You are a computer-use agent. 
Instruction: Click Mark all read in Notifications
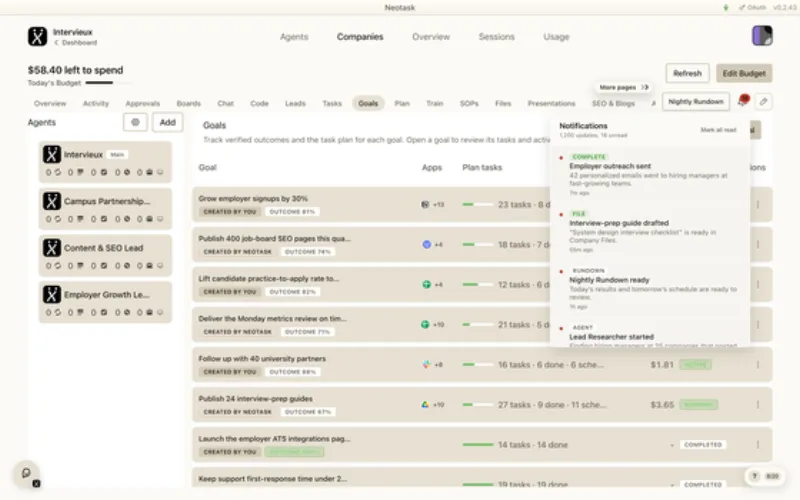(718, 130)
